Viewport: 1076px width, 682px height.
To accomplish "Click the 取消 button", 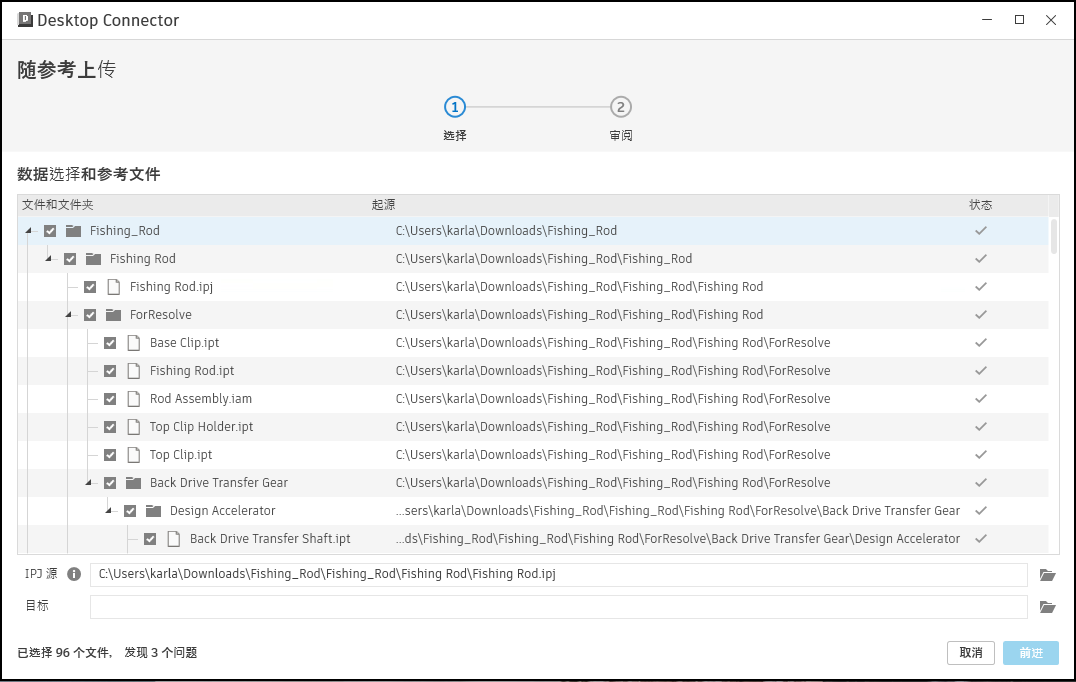I will click(971, 652).
